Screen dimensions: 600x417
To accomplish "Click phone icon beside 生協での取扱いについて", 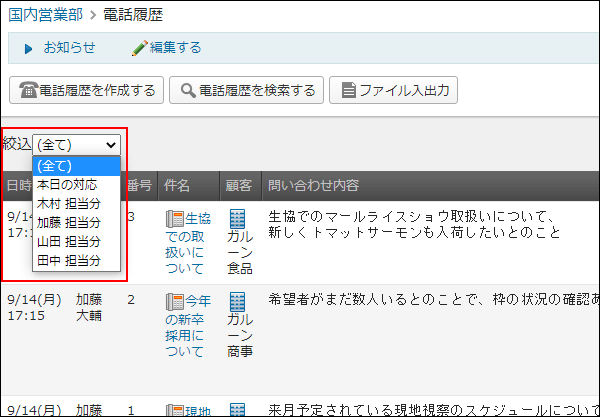I will pyautogui.click(x=175, y=219).
